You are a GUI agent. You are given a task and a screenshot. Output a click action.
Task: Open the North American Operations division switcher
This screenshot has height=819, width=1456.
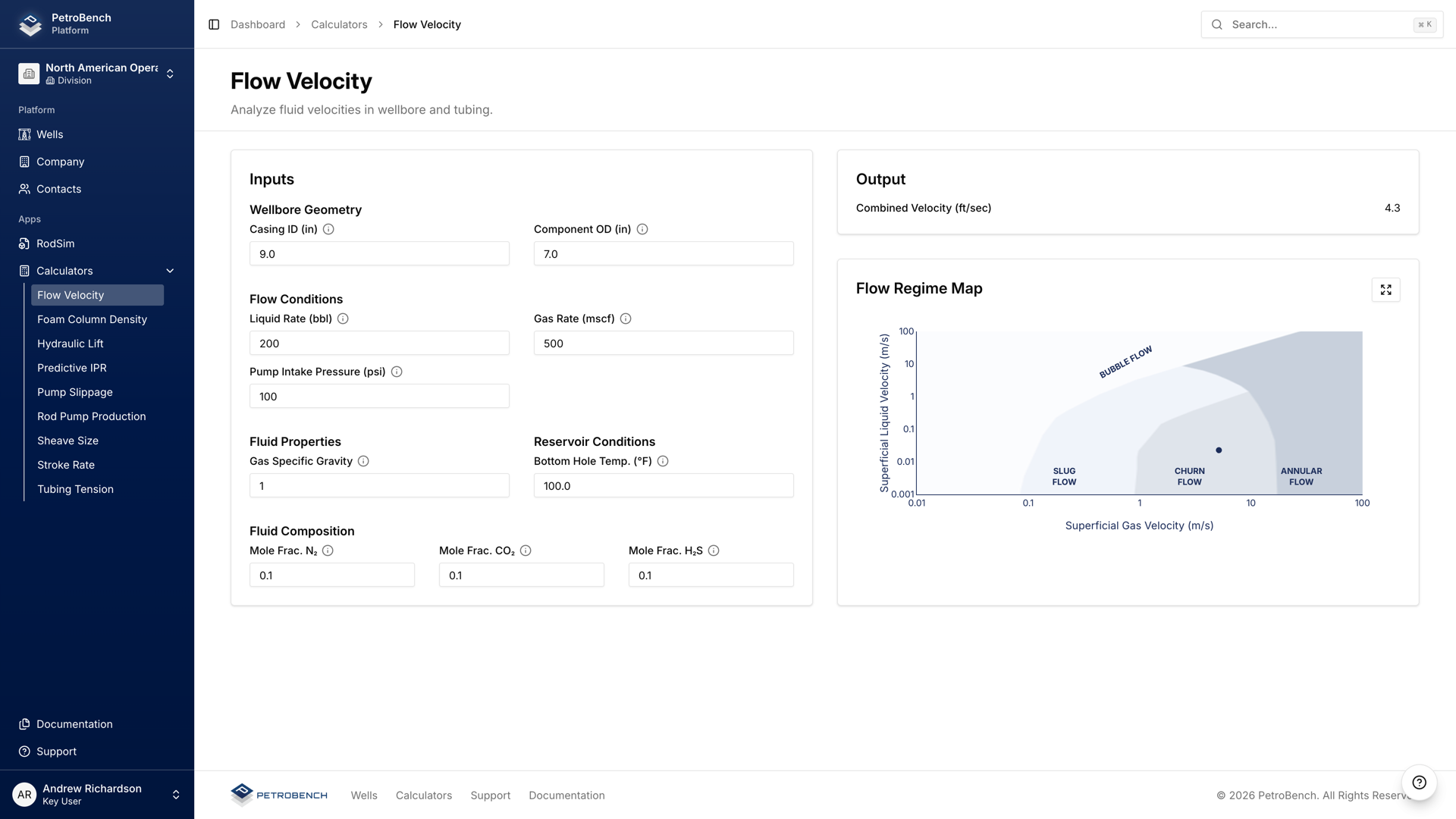171,74
